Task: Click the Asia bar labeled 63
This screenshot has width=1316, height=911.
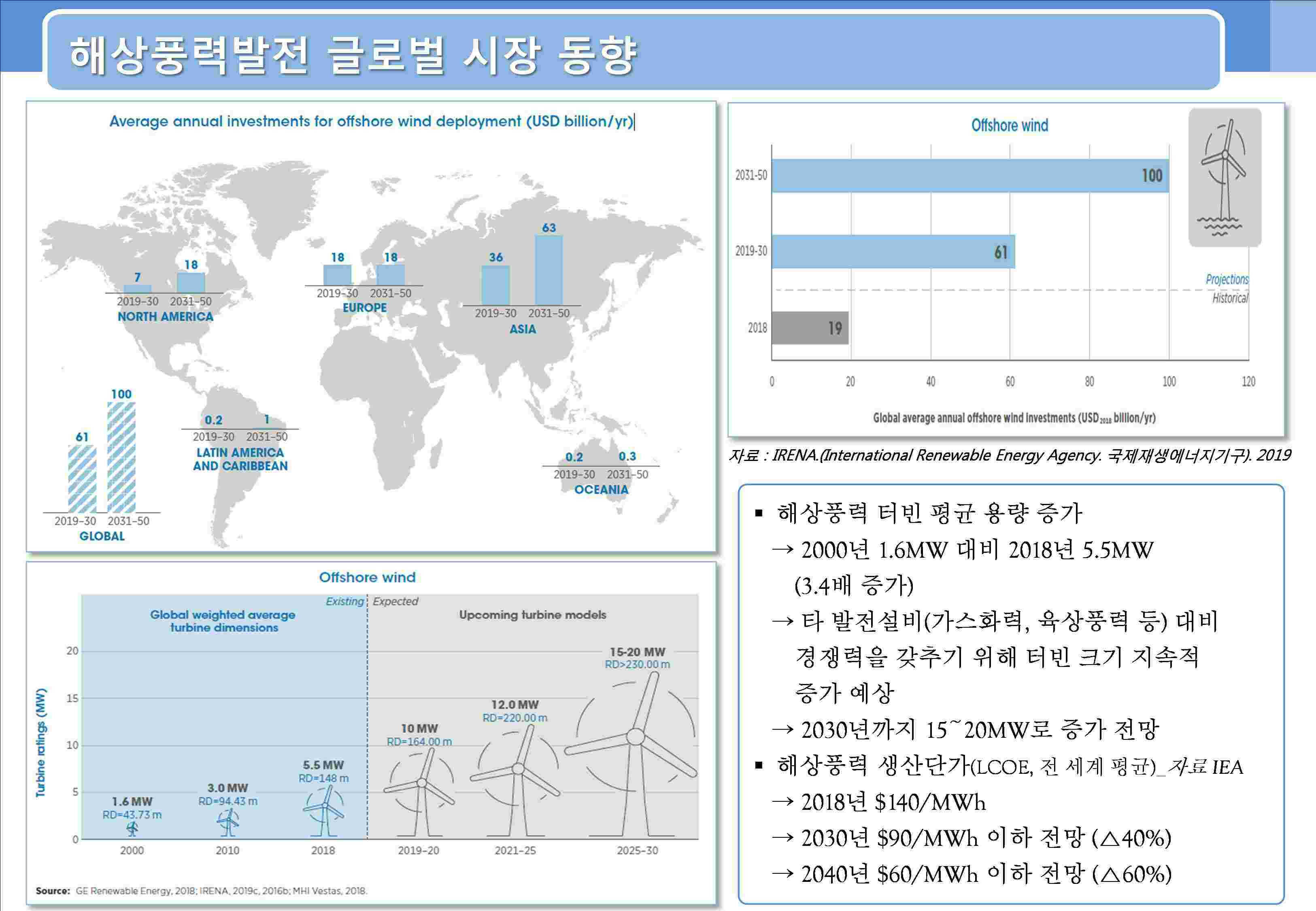Action: pyautogui.click(x=549, y=270)
